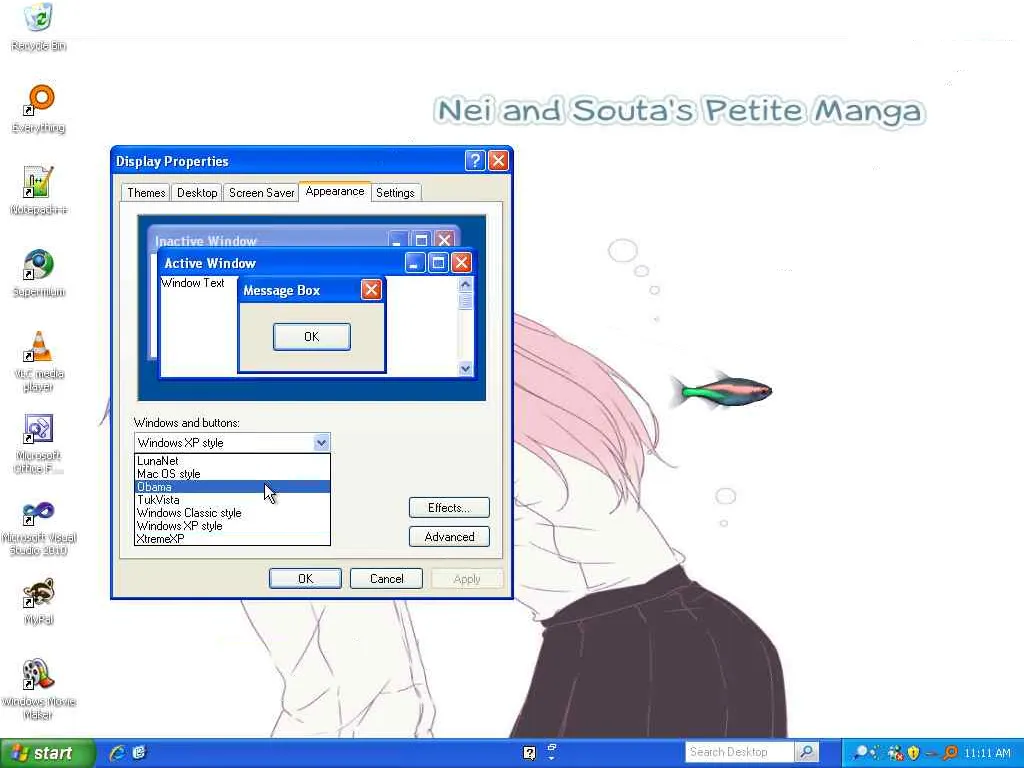The image size is (1024, 768).
Task: Switch to the Themes tab
Action: [x=146, y=193]
